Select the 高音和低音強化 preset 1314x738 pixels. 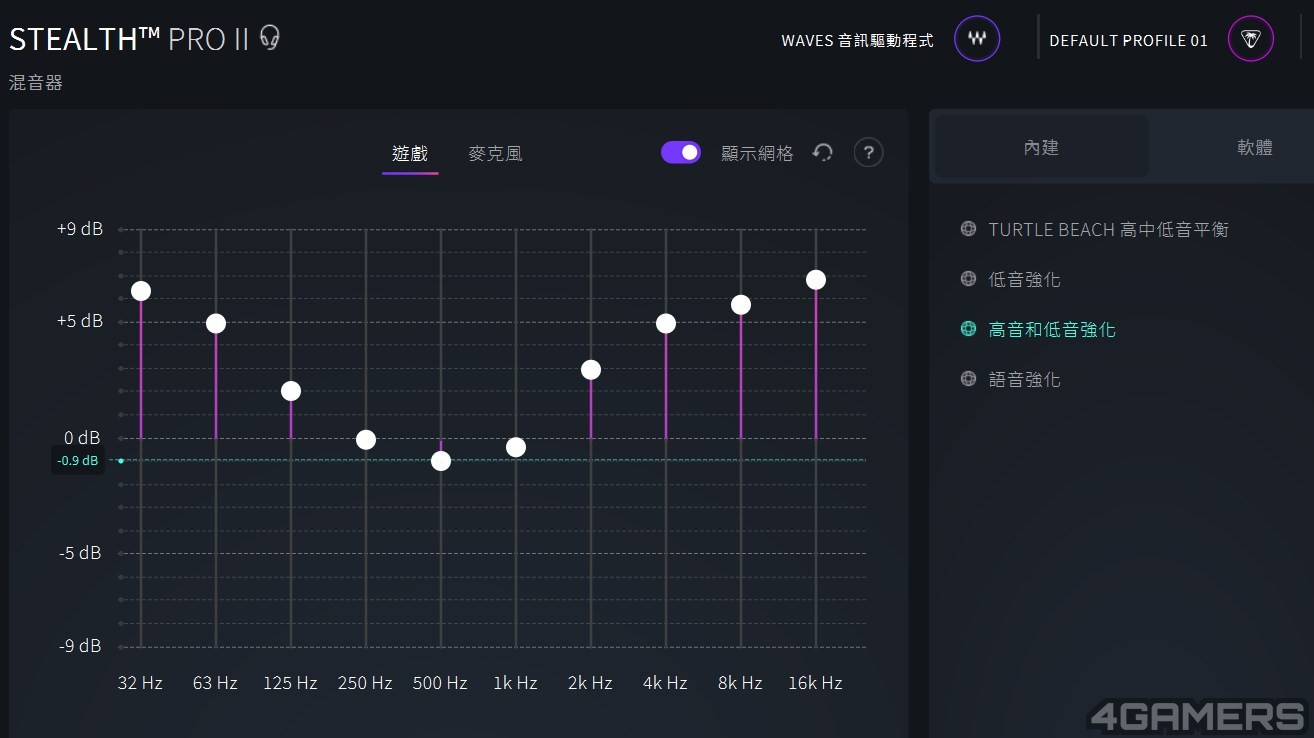[1052, 329]
